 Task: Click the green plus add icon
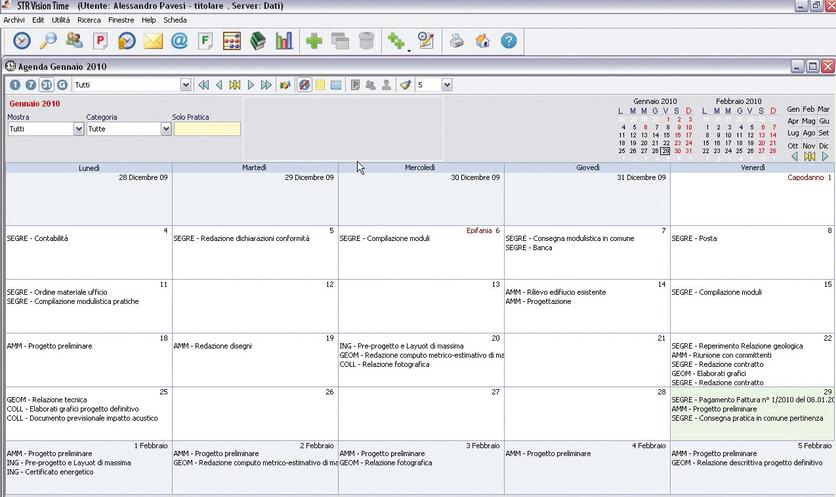pyautogui.click(x=314, y=41)
